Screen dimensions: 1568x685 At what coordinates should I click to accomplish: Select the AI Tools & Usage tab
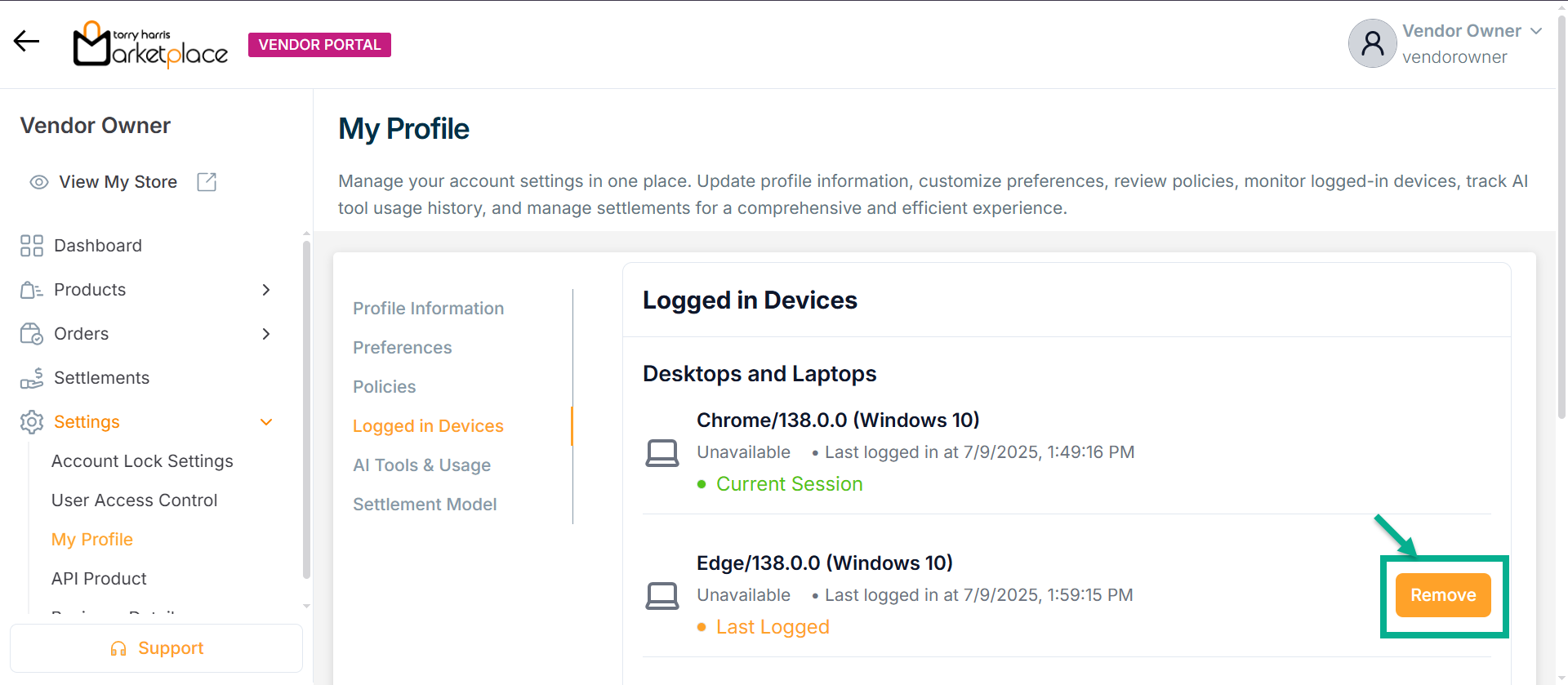click(x=421, y=465)
